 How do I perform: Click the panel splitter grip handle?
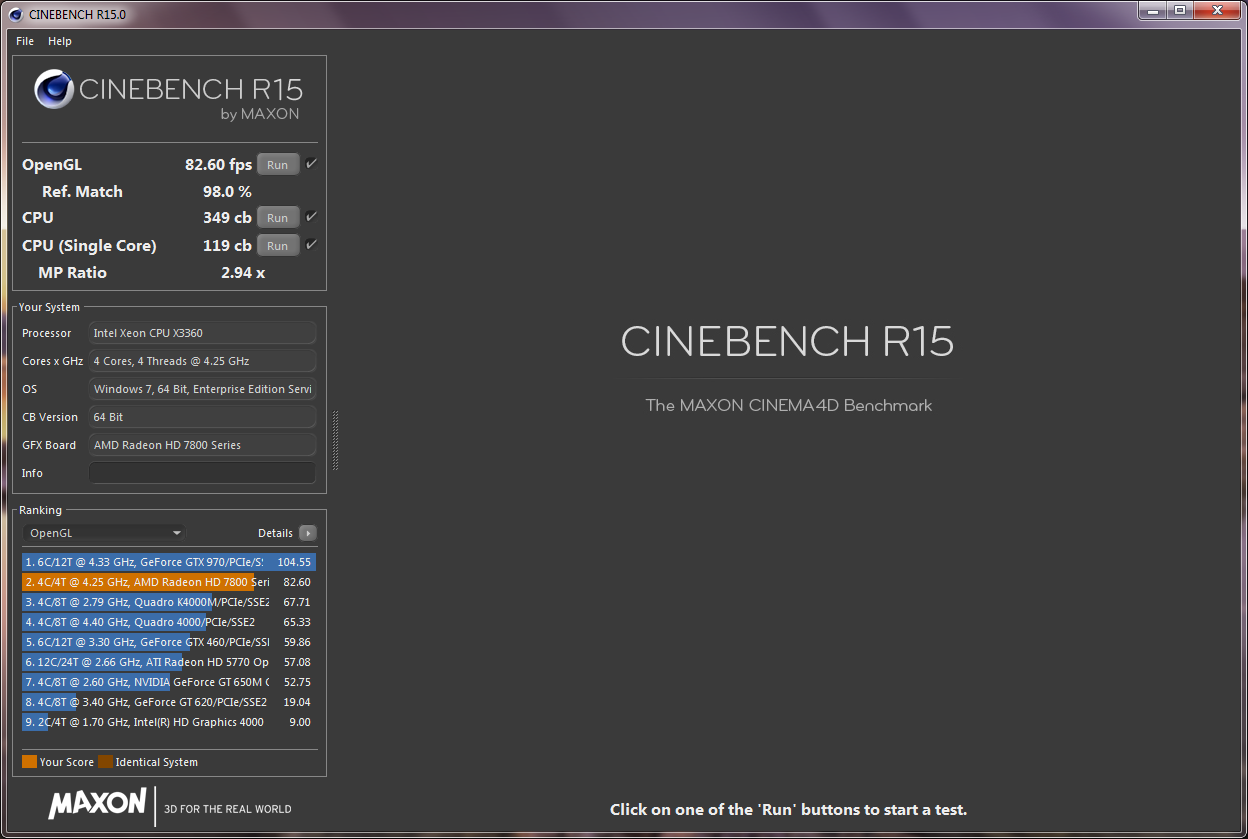click(336, 440)
